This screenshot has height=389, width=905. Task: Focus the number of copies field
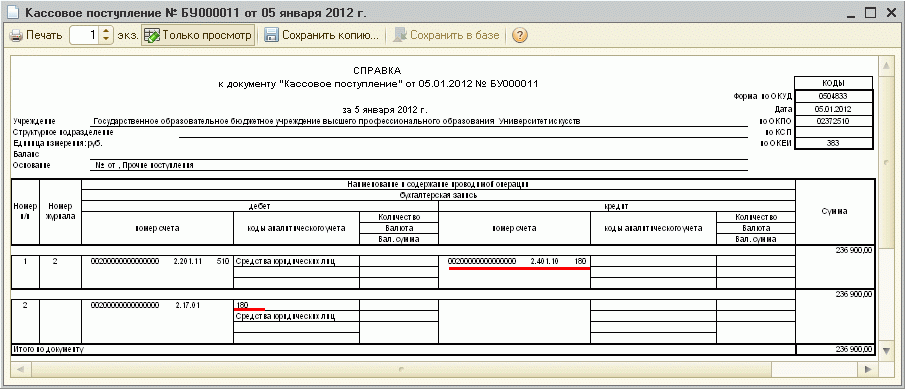pyautogui.click(x=85, y=35)
